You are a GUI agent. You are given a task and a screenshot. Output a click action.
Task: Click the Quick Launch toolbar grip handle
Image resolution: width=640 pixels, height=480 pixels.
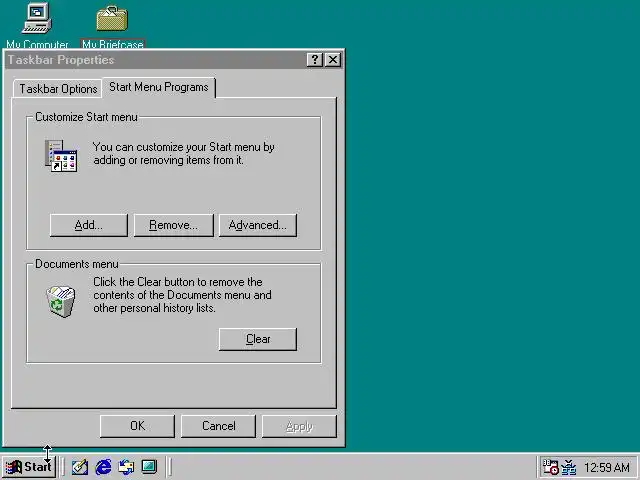pos(62,467)
